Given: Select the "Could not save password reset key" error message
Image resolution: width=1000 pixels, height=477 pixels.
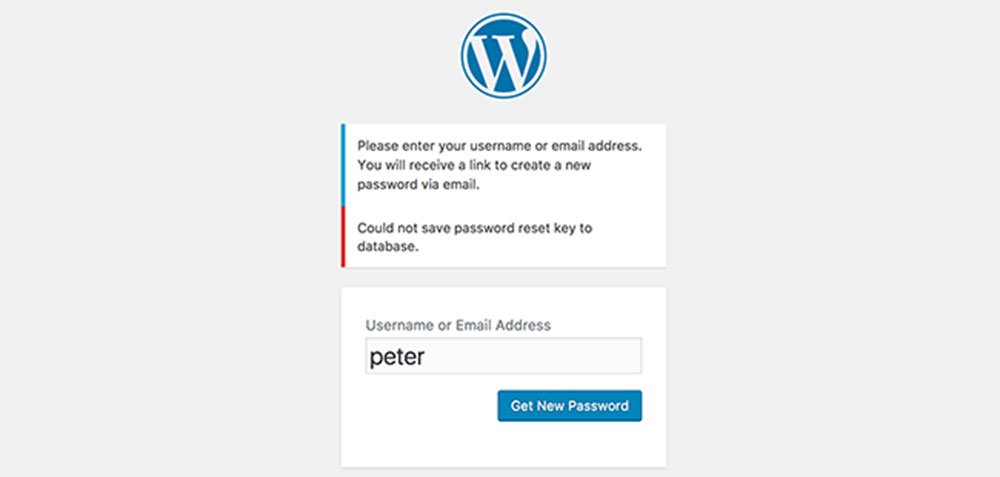Looking at the screenshot, I should pyautogui.click(x=474, y=237).
